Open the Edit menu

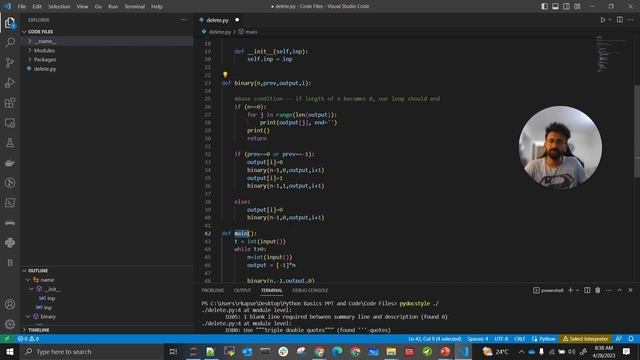(x=37, y=6)
